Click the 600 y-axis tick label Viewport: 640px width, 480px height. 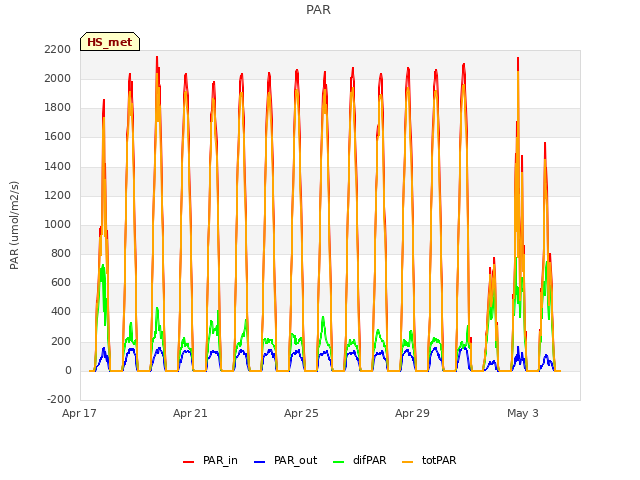61,282
